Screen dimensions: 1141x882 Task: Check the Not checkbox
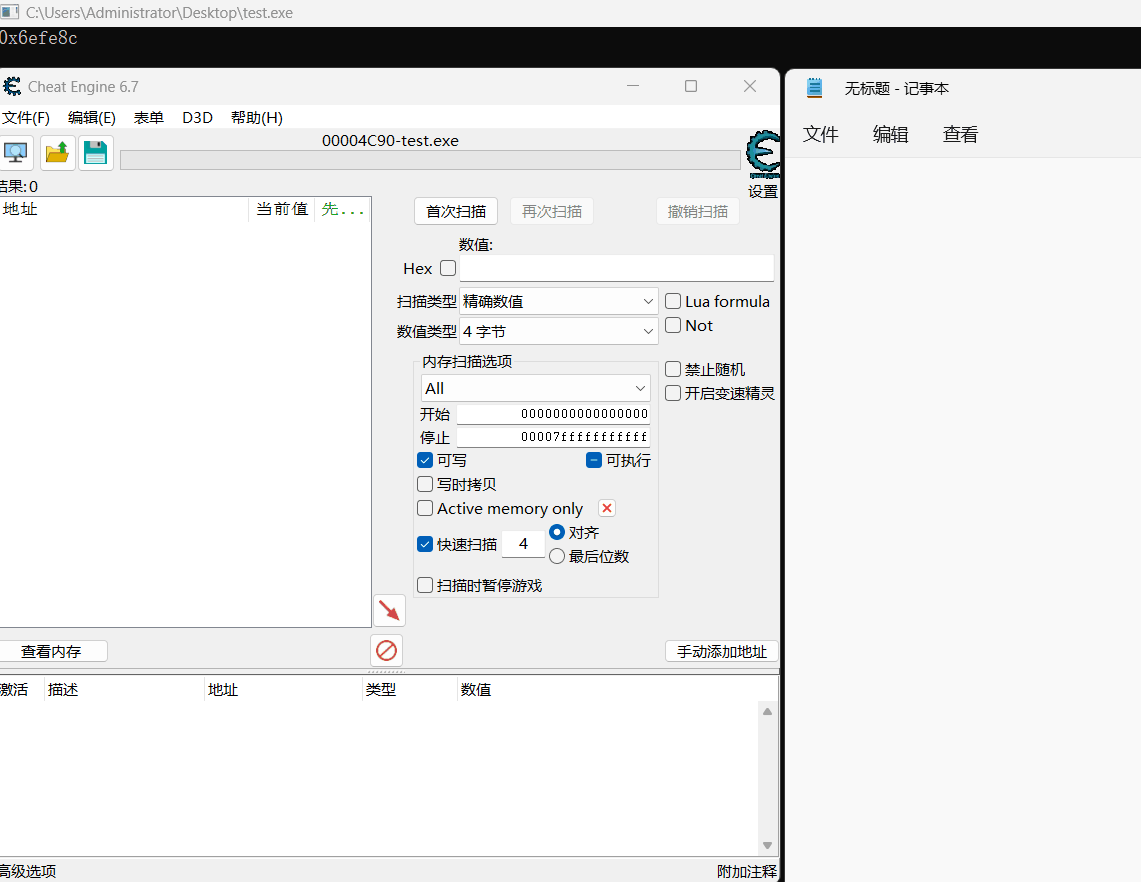tap(673, 325)
